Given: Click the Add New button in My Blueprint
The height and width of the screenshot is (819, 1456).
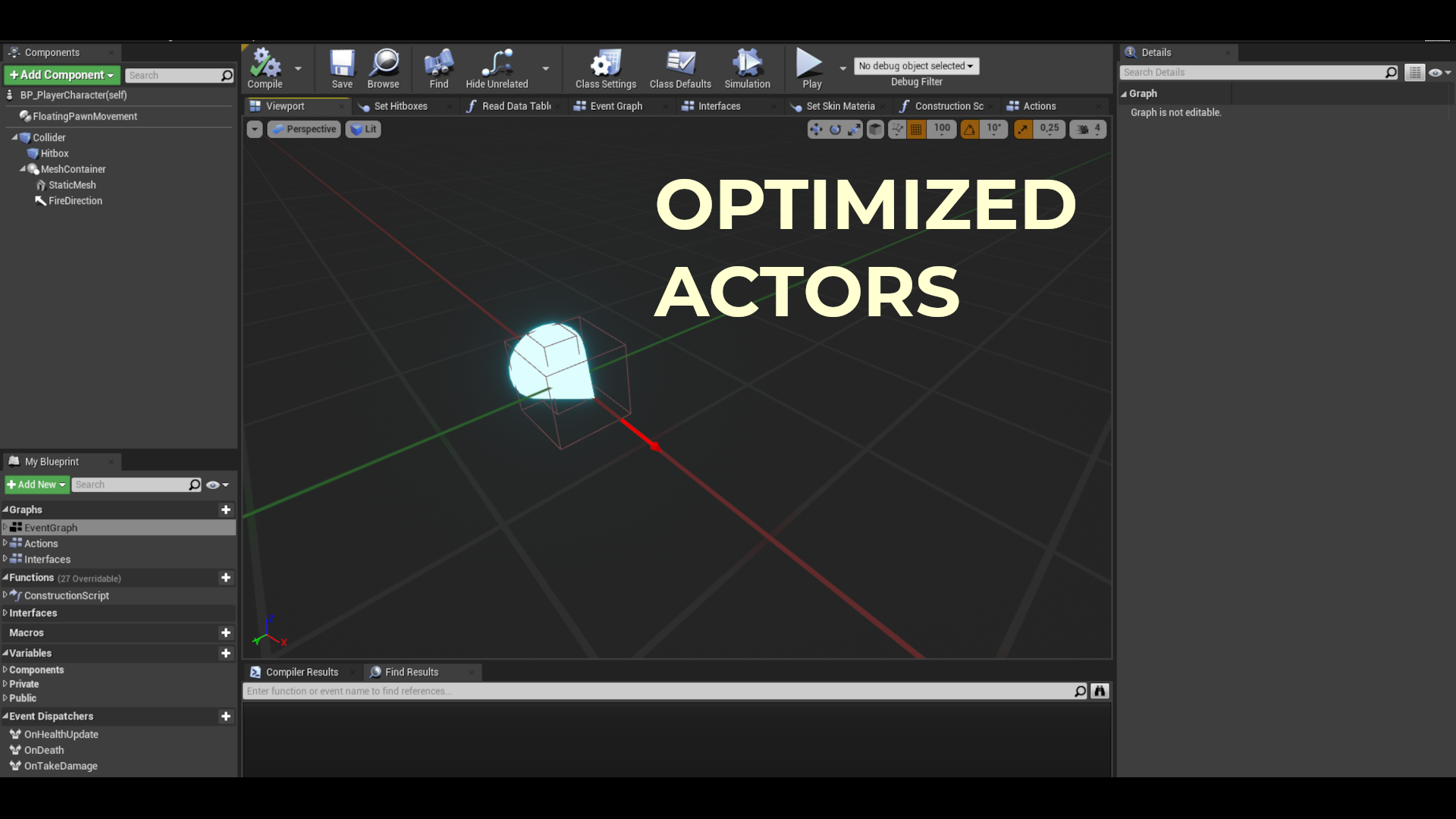Looking at the screenshot, I should point(36,485).
